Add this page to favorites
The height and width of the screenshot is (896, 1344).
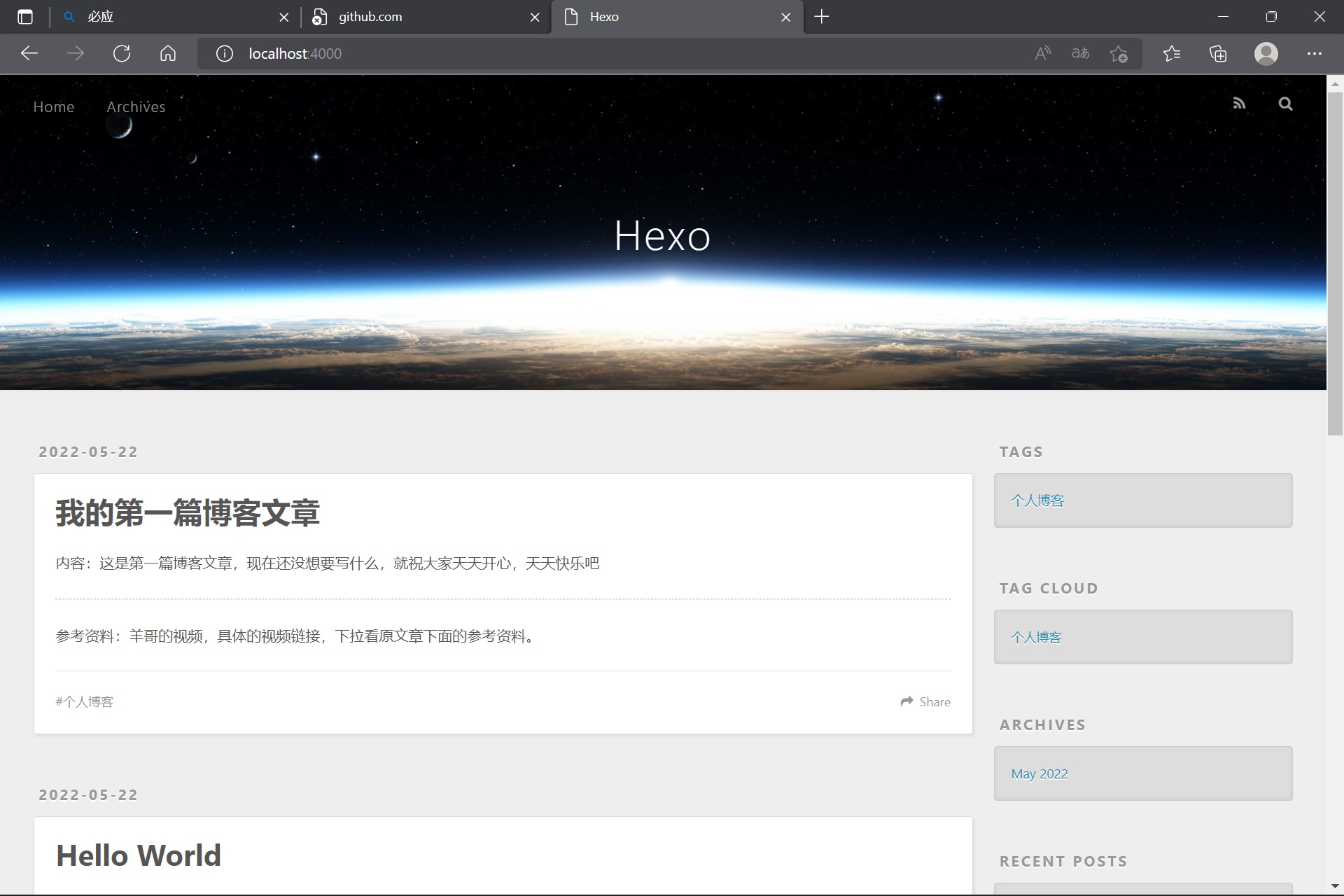(1119, 54)
